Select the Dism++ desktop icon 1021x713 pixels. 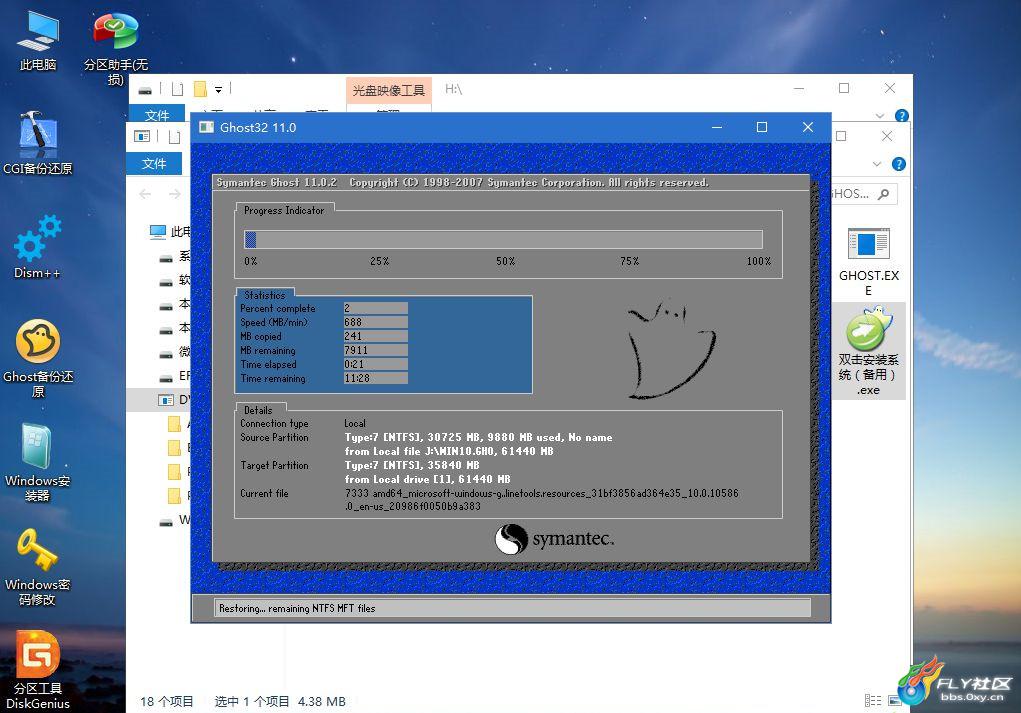38,247
